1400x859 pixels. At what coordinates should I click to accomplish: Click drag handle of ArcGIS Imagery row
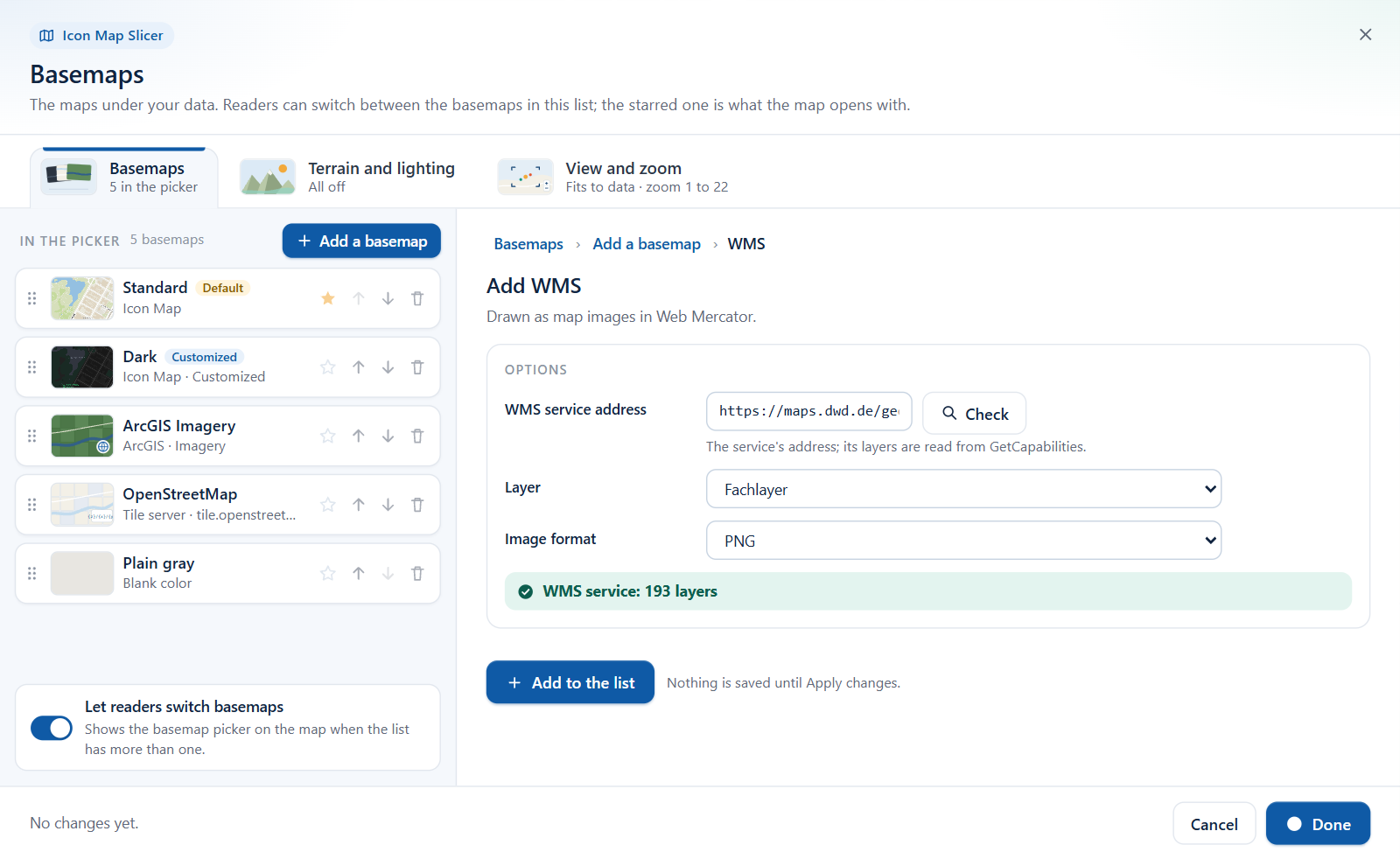[x=32, y=436]
